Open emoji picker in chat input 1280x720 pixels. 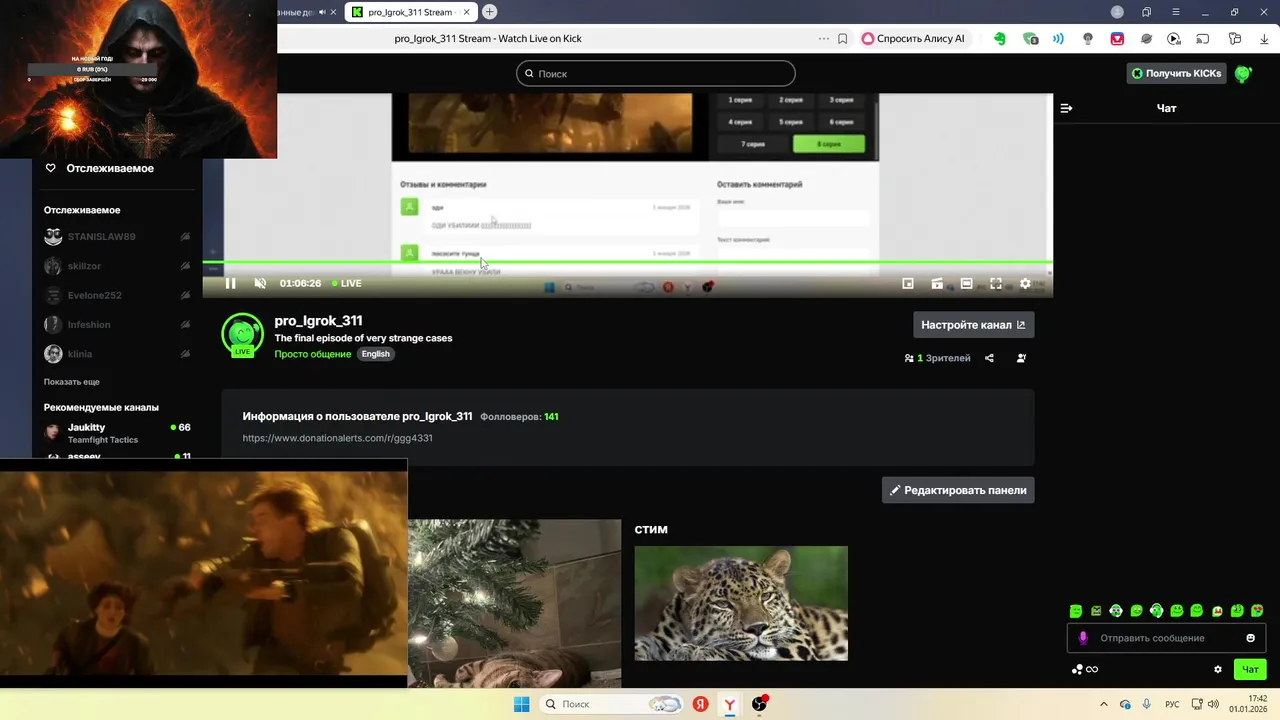pyautogui.click(x=1250, y=638)
